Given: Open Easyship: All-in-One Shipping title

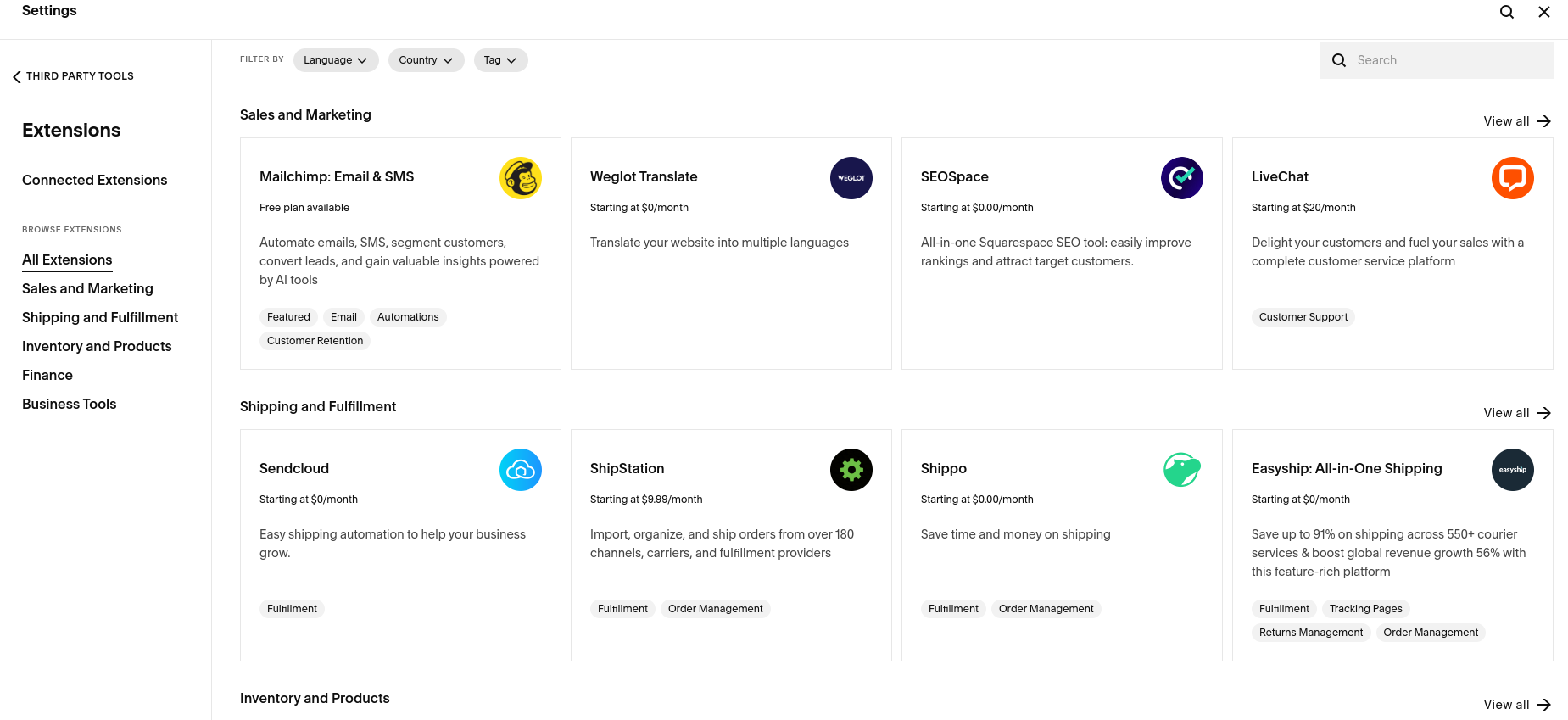Looking at the screenshot, I should click(1347, 468).
